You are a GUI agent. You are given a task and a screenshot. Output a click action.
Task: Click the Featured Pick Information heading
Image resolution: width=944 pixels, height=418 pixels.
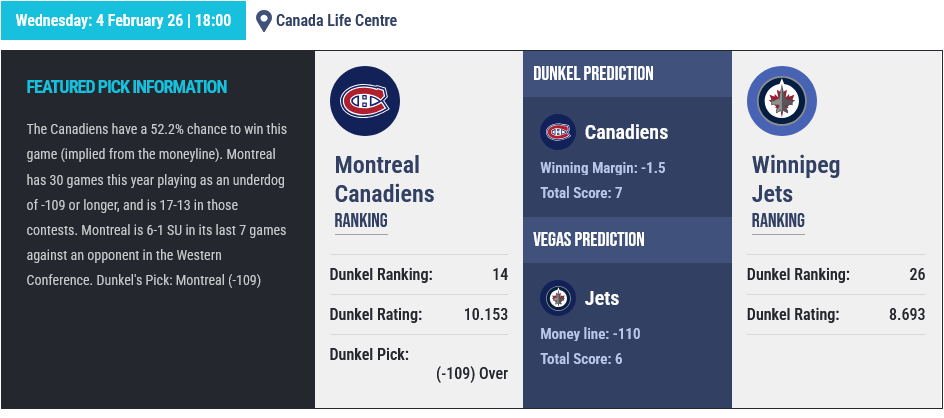click(127, 87)
